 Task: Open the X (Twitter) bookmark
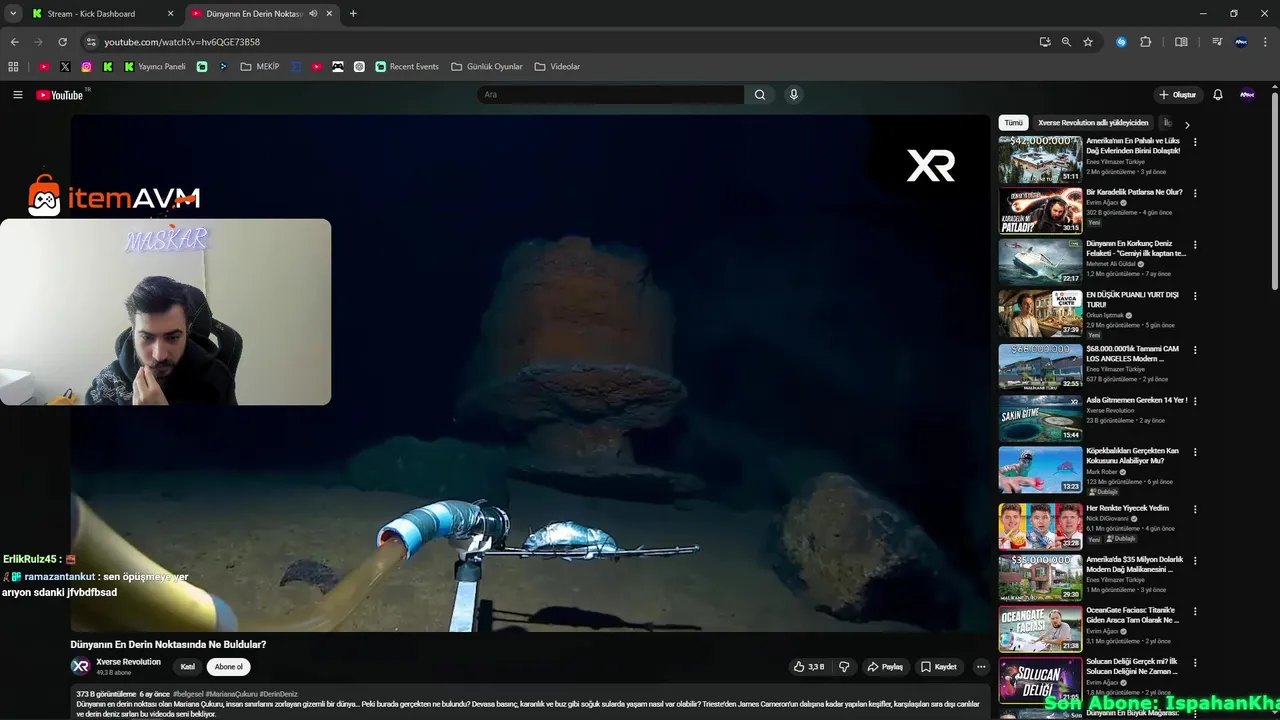click(x=65, y=67)
